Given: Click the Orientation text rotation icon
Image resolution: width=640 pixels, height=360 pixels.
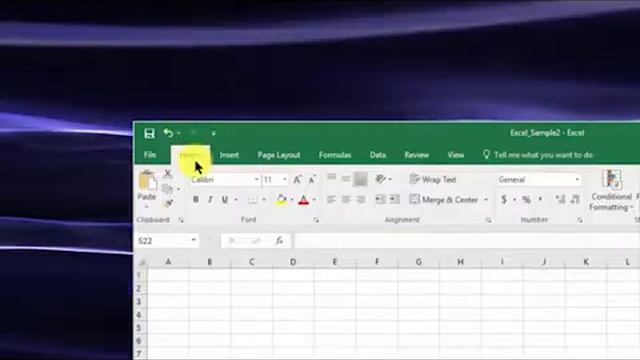Looking at the screenshot, I should coord(381,179).
